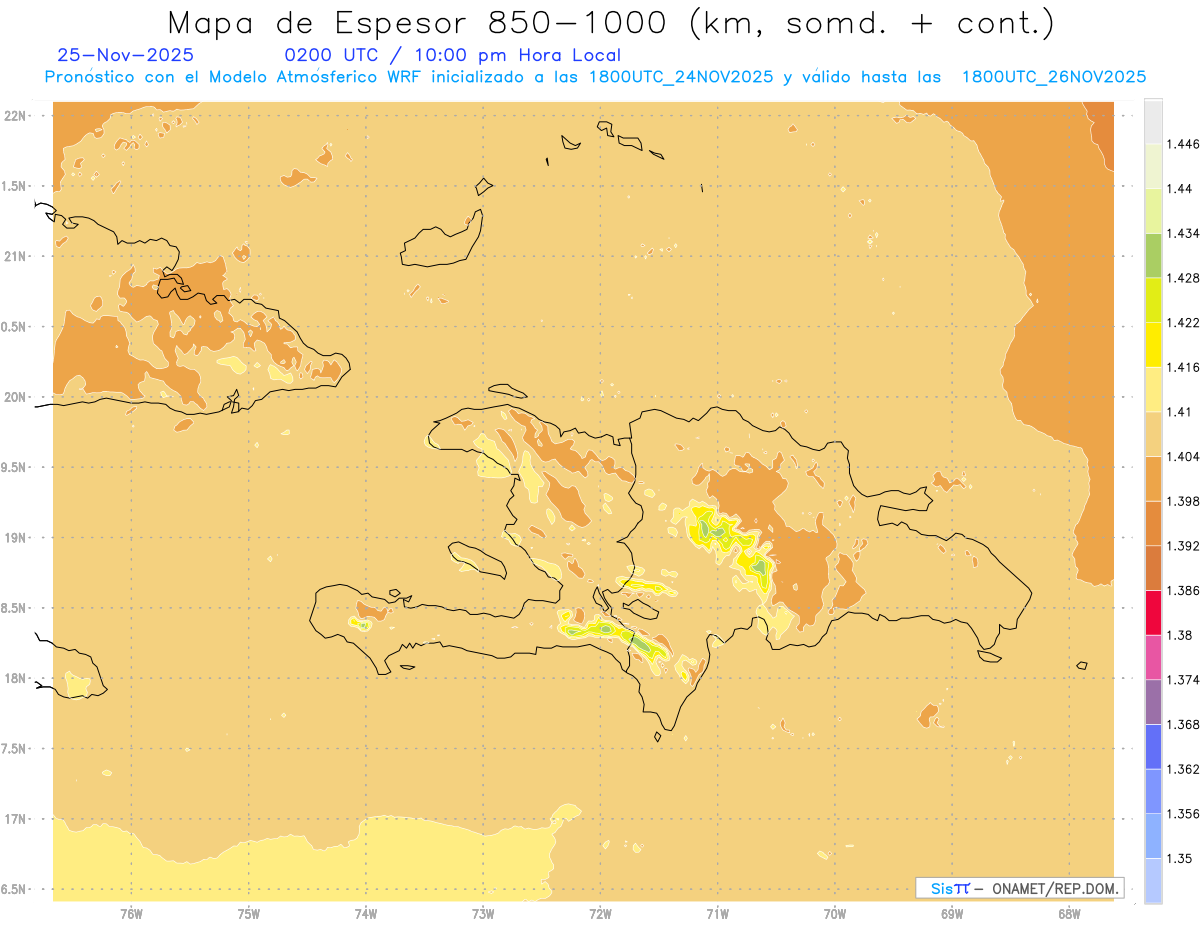Click the longitude label 71W
The image size is (1200, 927).
click(x=717, y=914)
